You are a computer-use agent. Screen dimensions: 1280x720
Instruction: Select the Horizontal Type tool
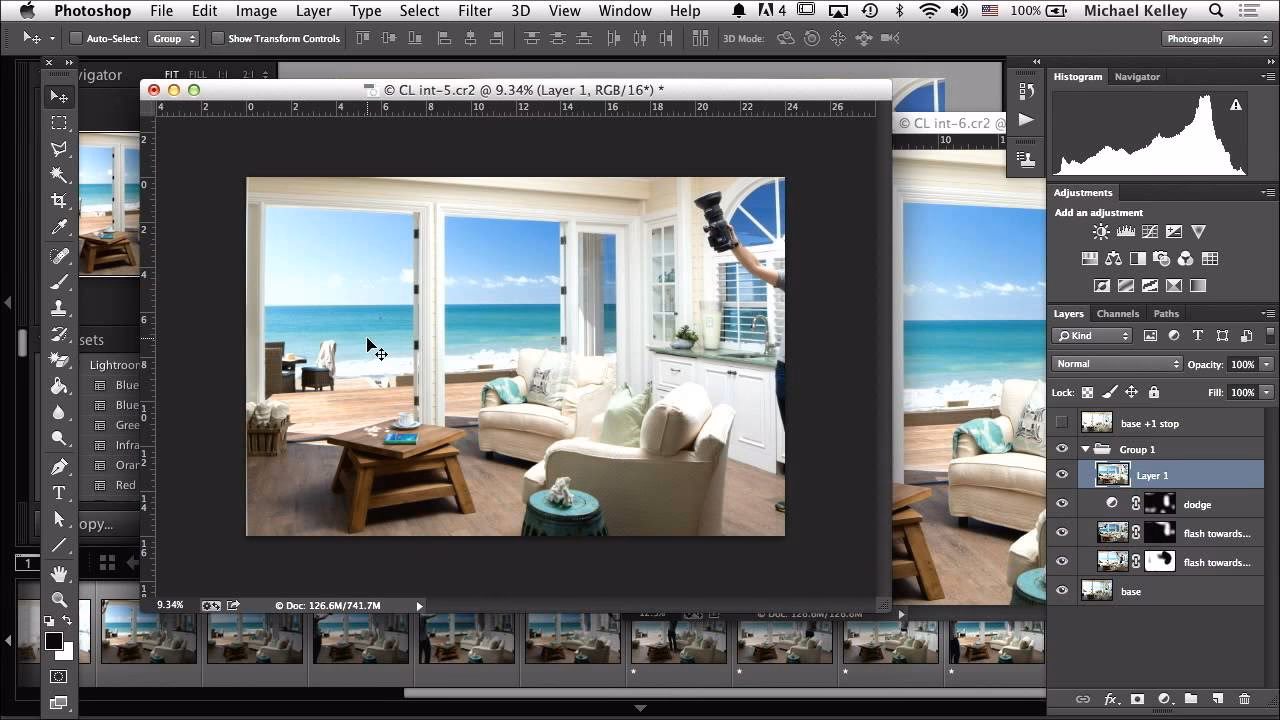pos(59,493)
